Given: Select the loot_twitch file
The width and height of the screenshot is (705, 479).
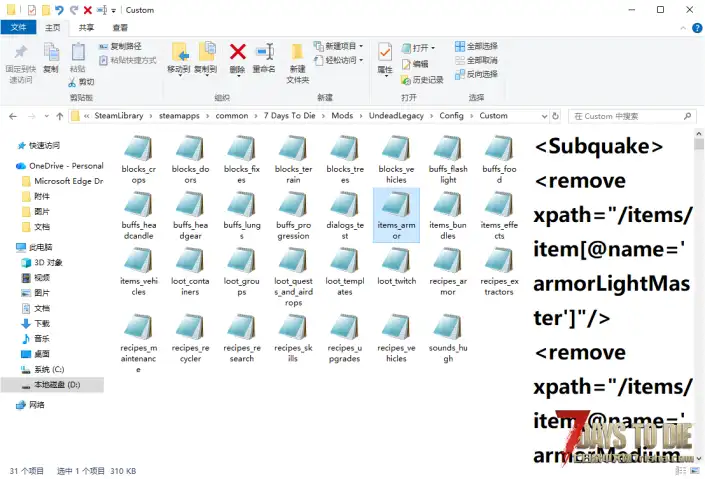Looking at the screenshot, I should coord(396,267).
